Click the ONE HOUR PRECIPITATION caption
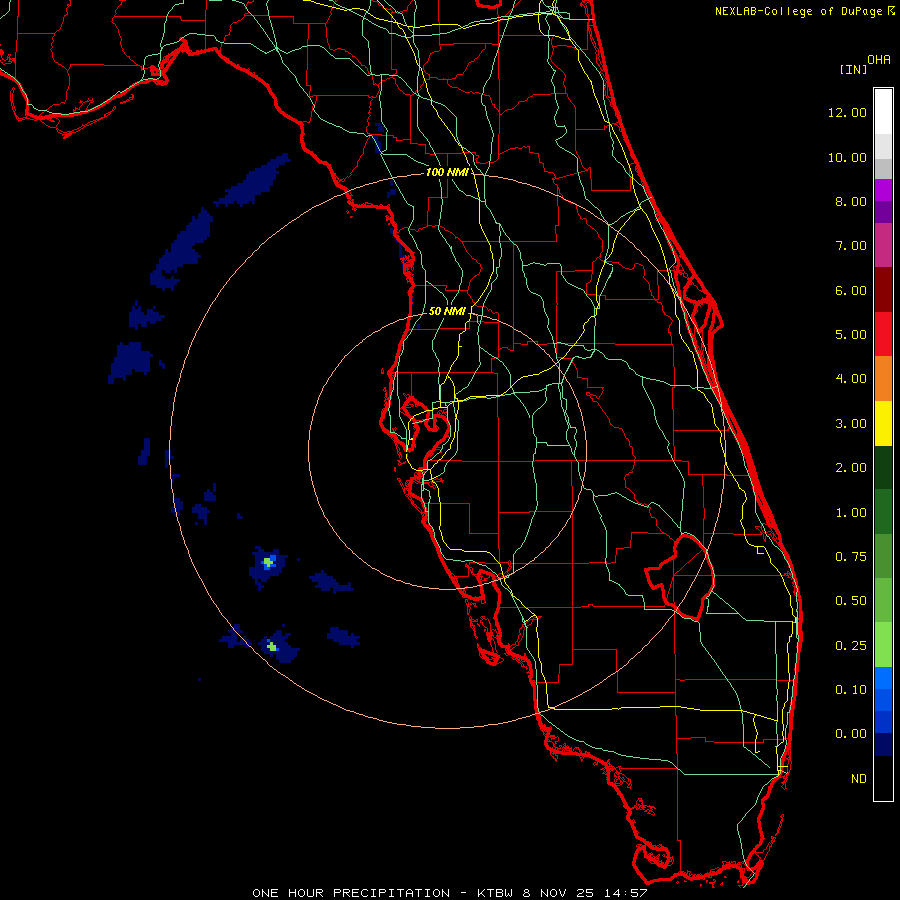Image resolution: width=900 pixels, height=900 pixels. coord(450,893)
